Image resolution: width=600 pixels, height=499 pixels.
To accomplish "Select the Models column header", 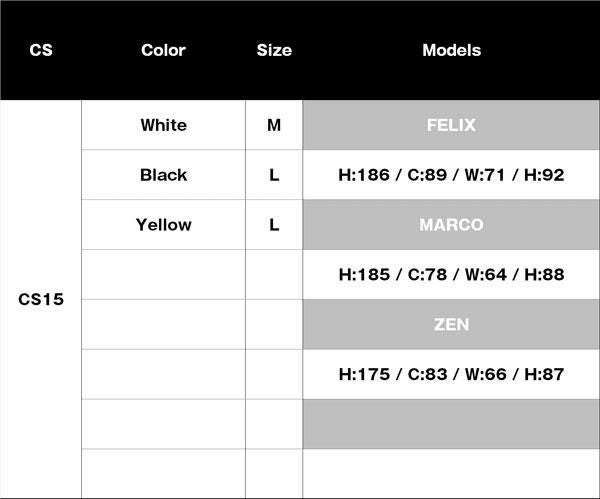I will pos(451,50).
